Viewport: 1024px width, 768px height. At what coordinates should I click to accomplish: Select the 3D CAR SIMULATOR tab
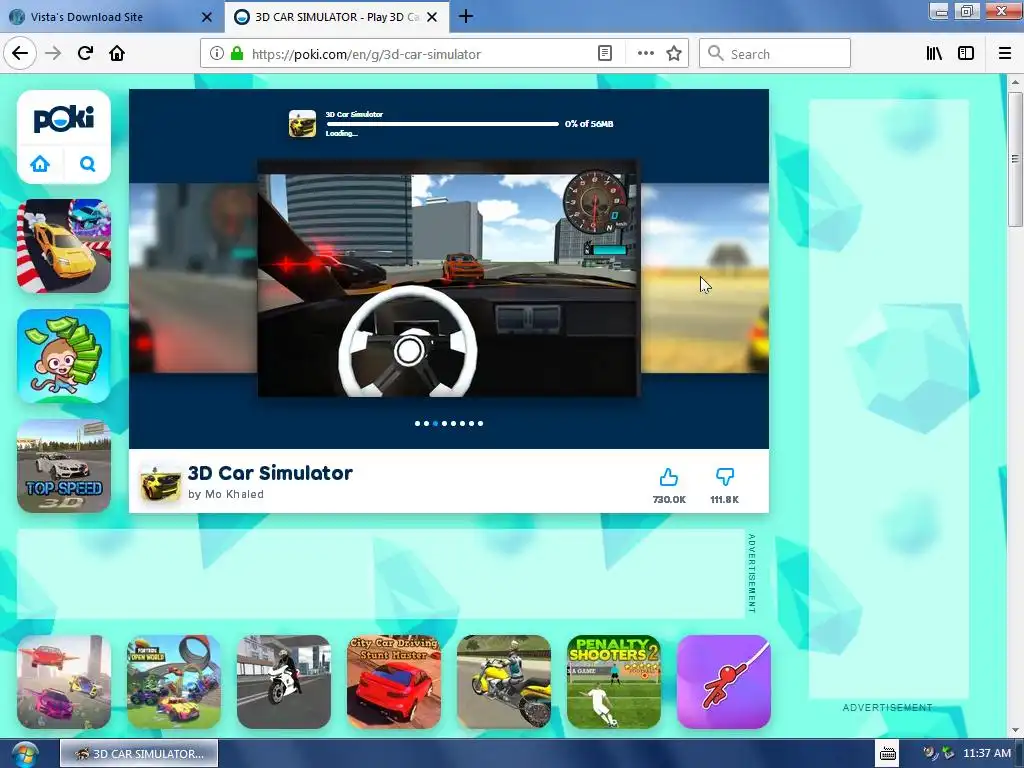tap(337, 17)
